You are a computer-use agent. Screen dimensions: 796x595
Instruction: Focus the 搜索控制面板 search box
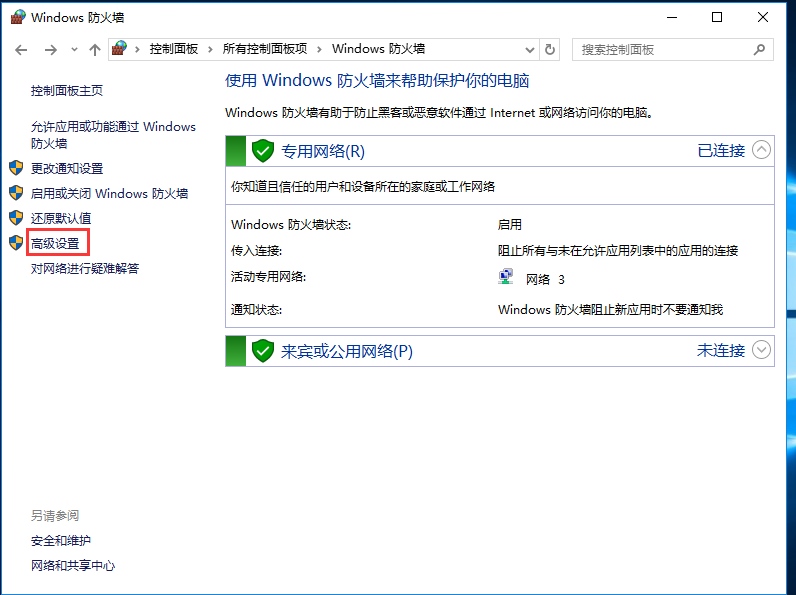coord(673,50)
